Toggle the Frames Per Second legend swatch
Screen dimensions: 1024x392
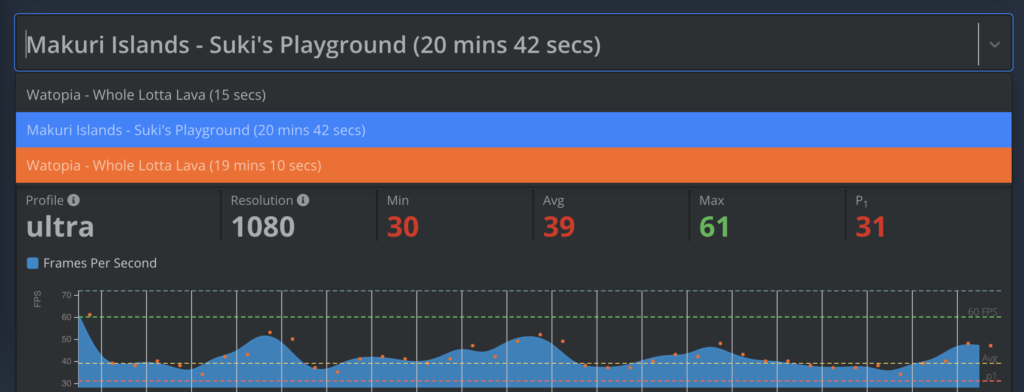click(x=33, y=263)
